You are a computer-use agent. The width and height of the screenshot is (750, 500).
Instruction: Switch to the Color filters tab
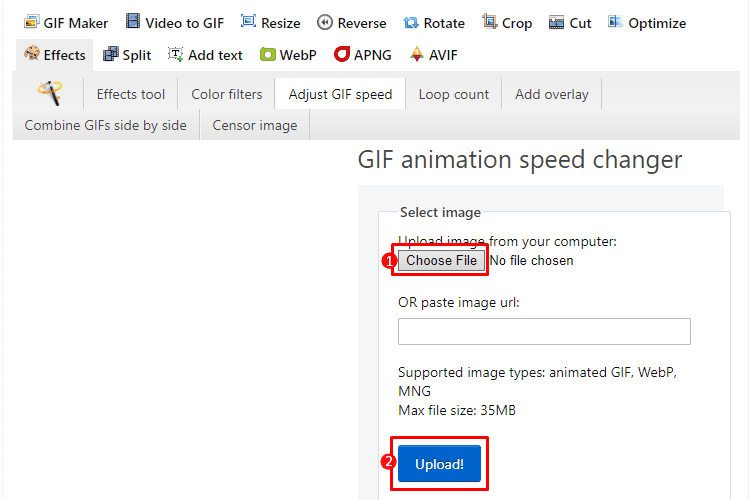click(227, 94)
